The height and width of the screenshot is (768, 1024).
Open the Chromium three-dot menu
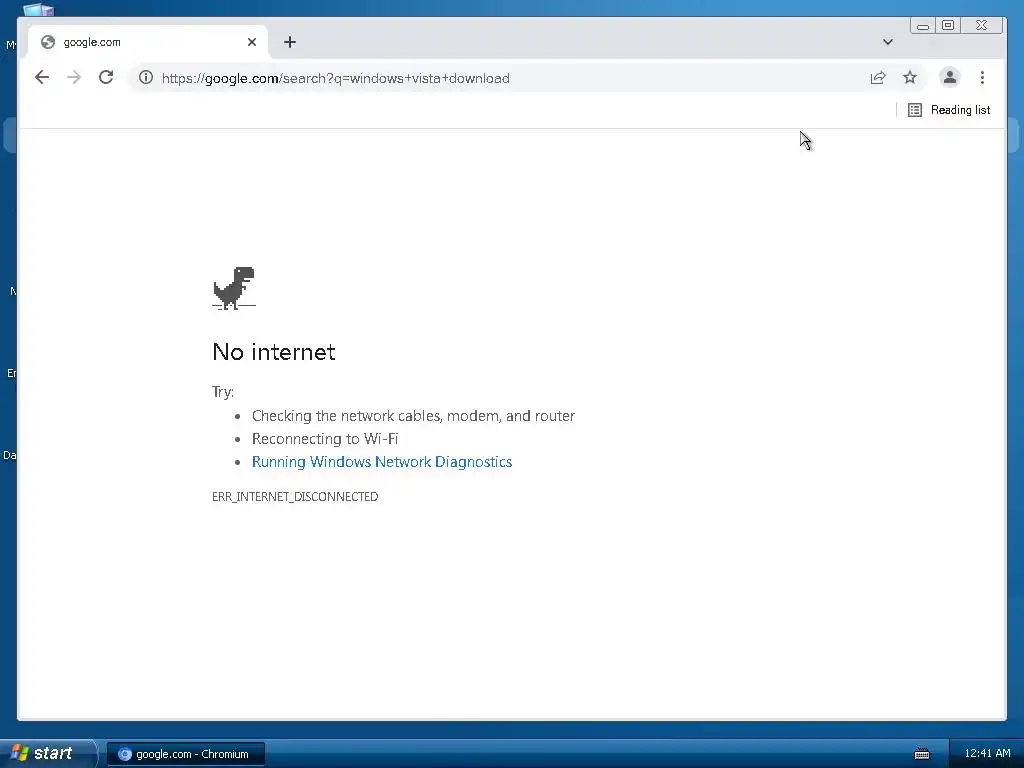tap(982, 78)
